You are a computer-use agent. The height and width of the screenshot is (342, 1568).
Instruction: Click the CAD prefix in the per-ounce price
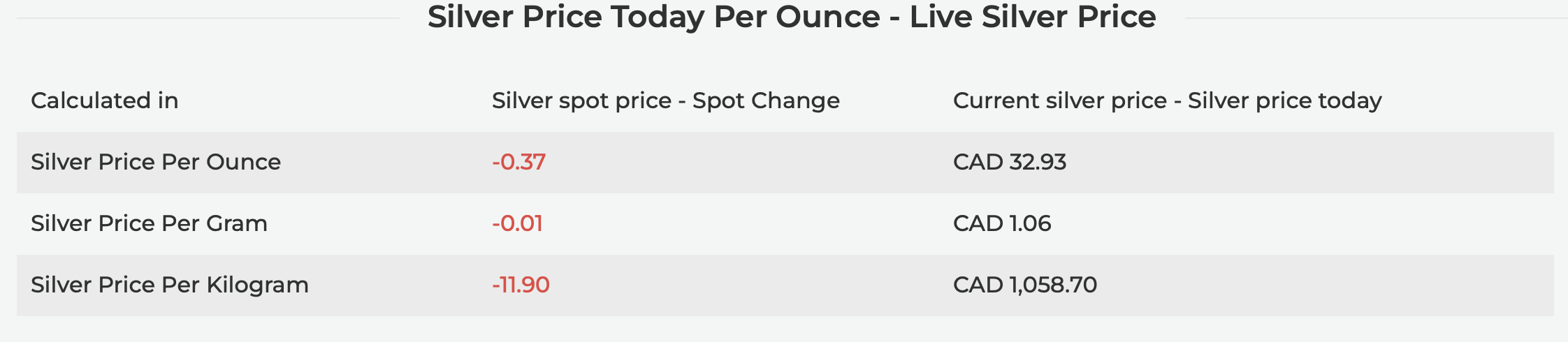[978, 162]
